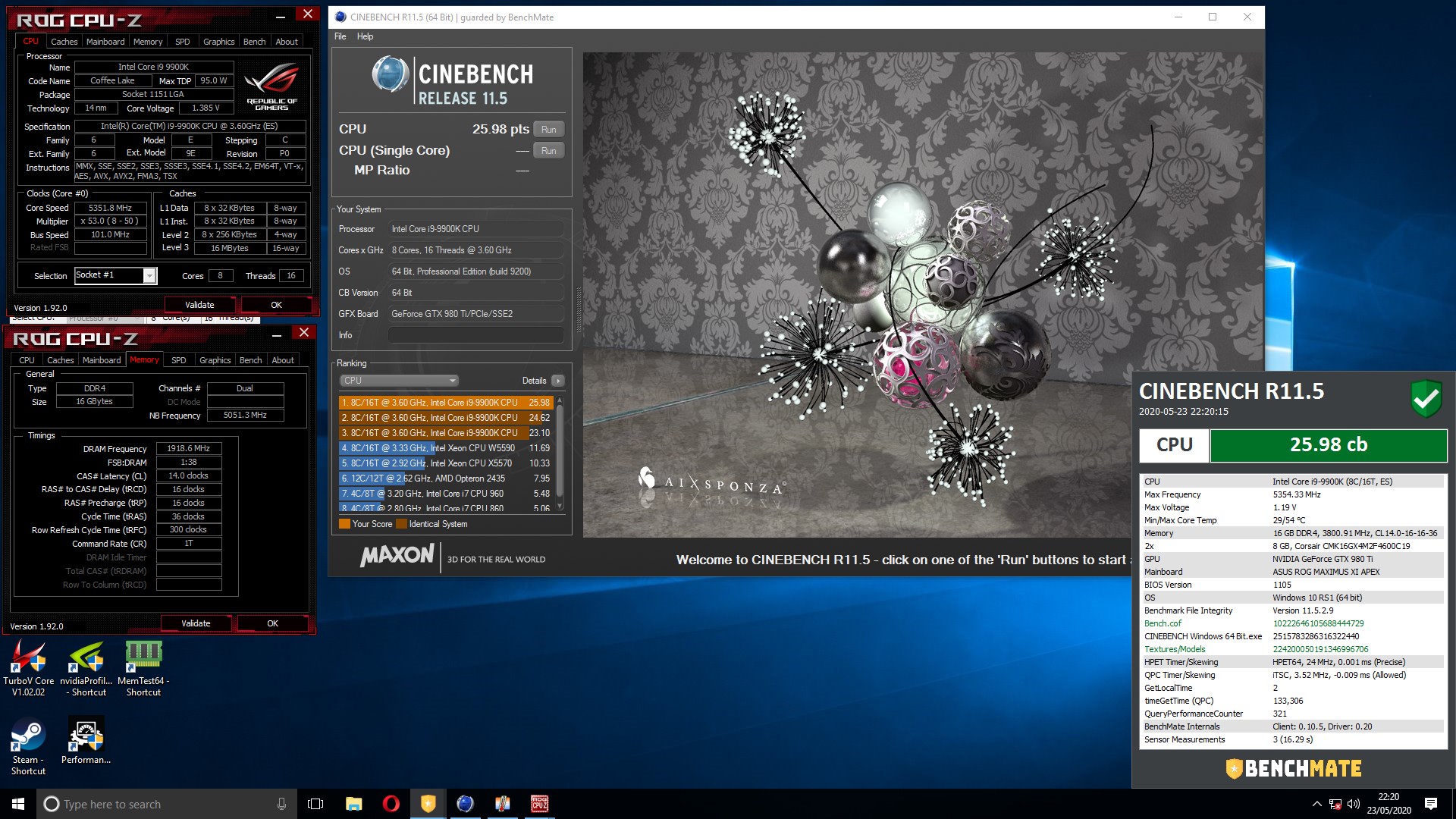Show hidden system tray icons

coord(1316,804)
